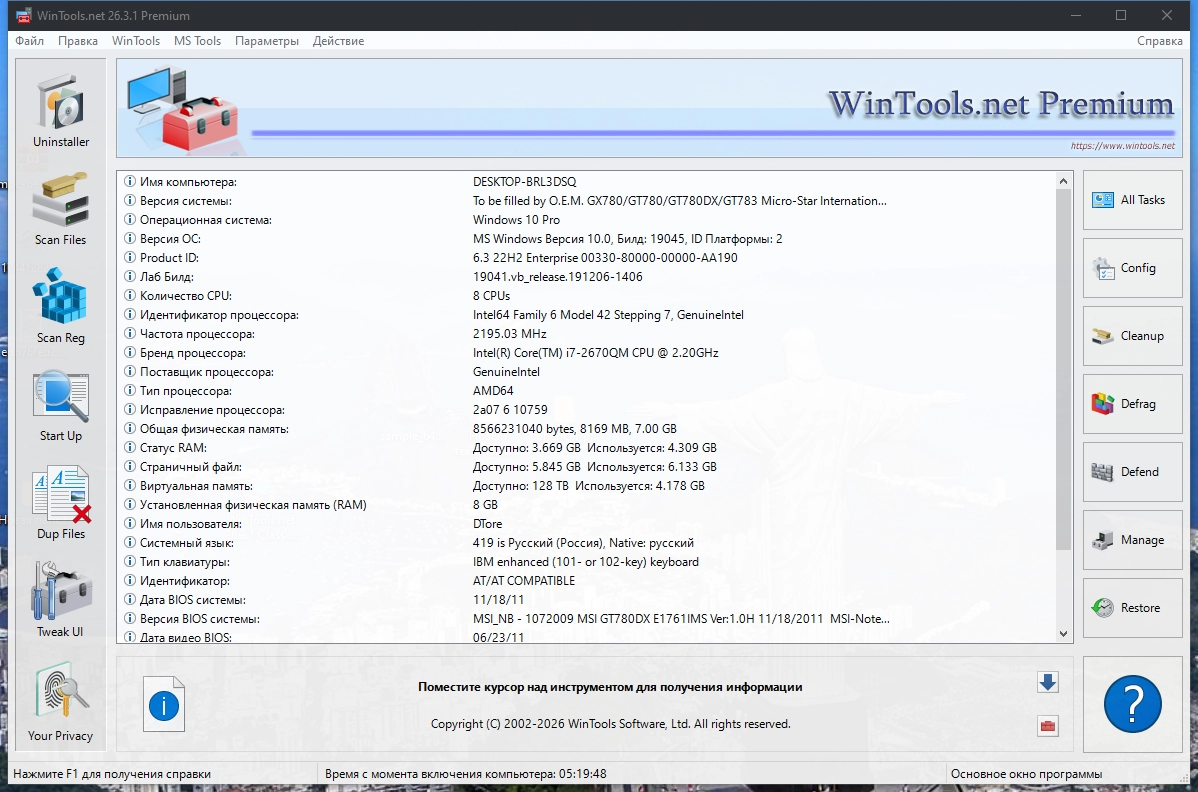Select the Бренд процессора row

pos(586,353)
